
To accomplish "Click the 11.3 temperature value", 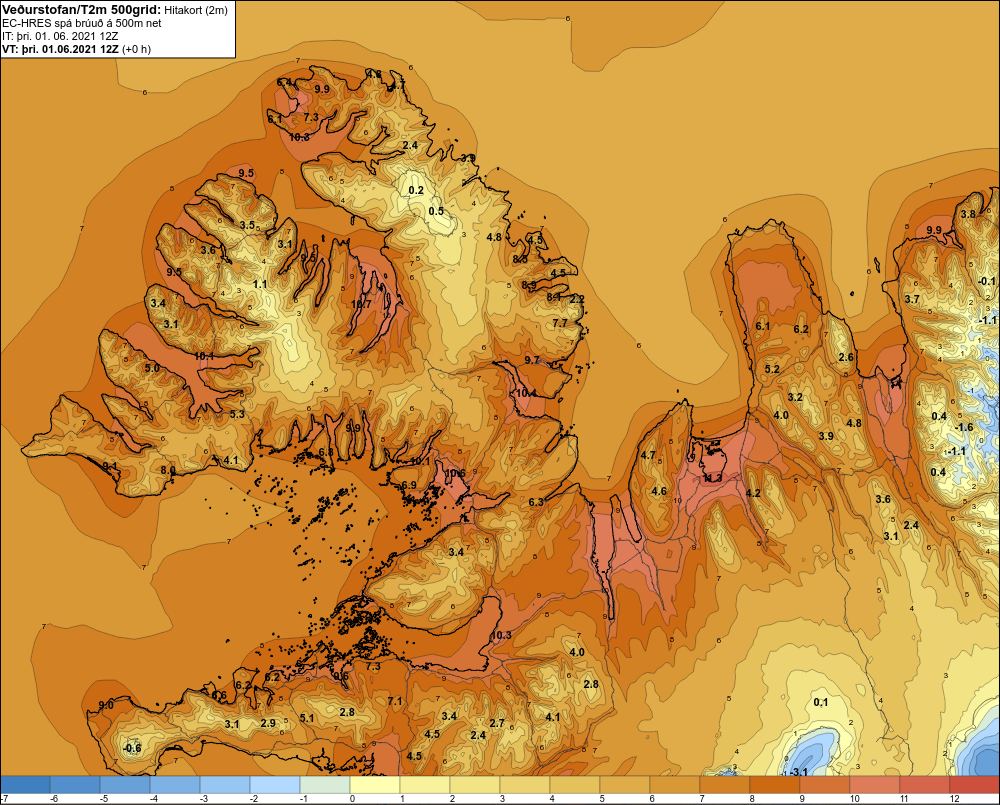I will [712, 478].
